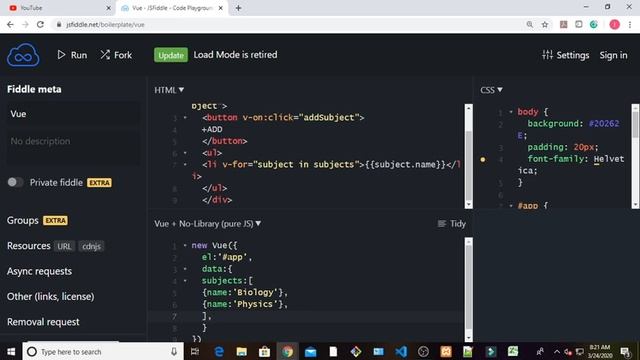Open Task View from the taskbar

point(195,351)
